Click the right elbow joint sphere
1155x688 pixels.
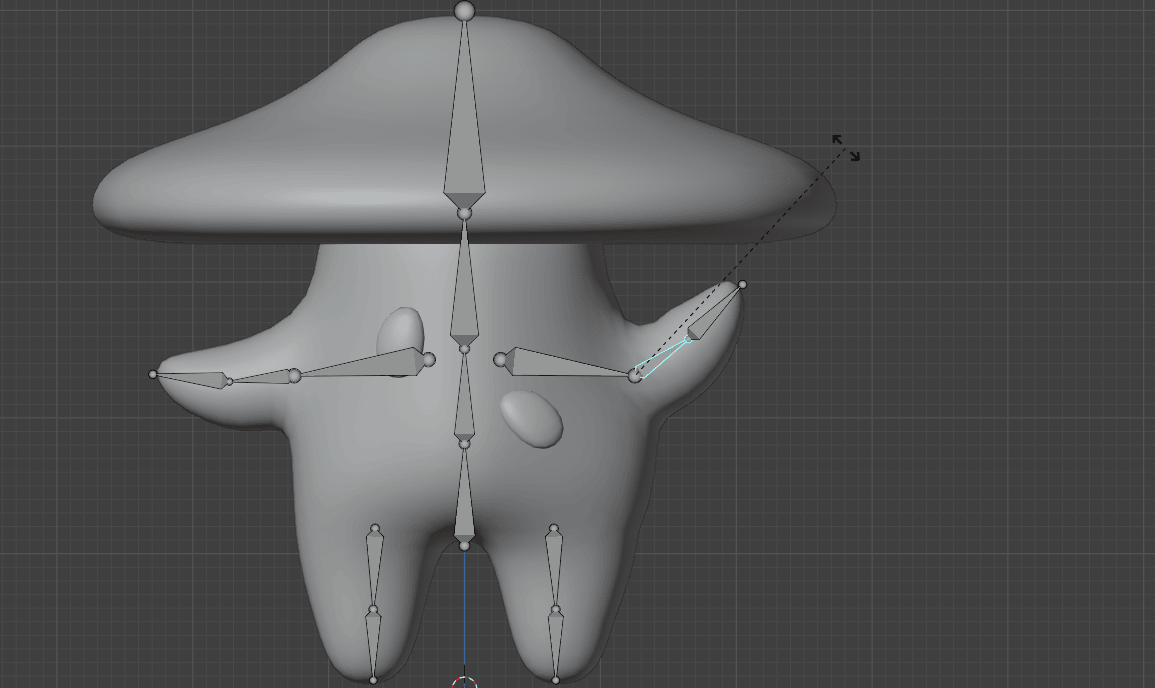pos(635,375)
